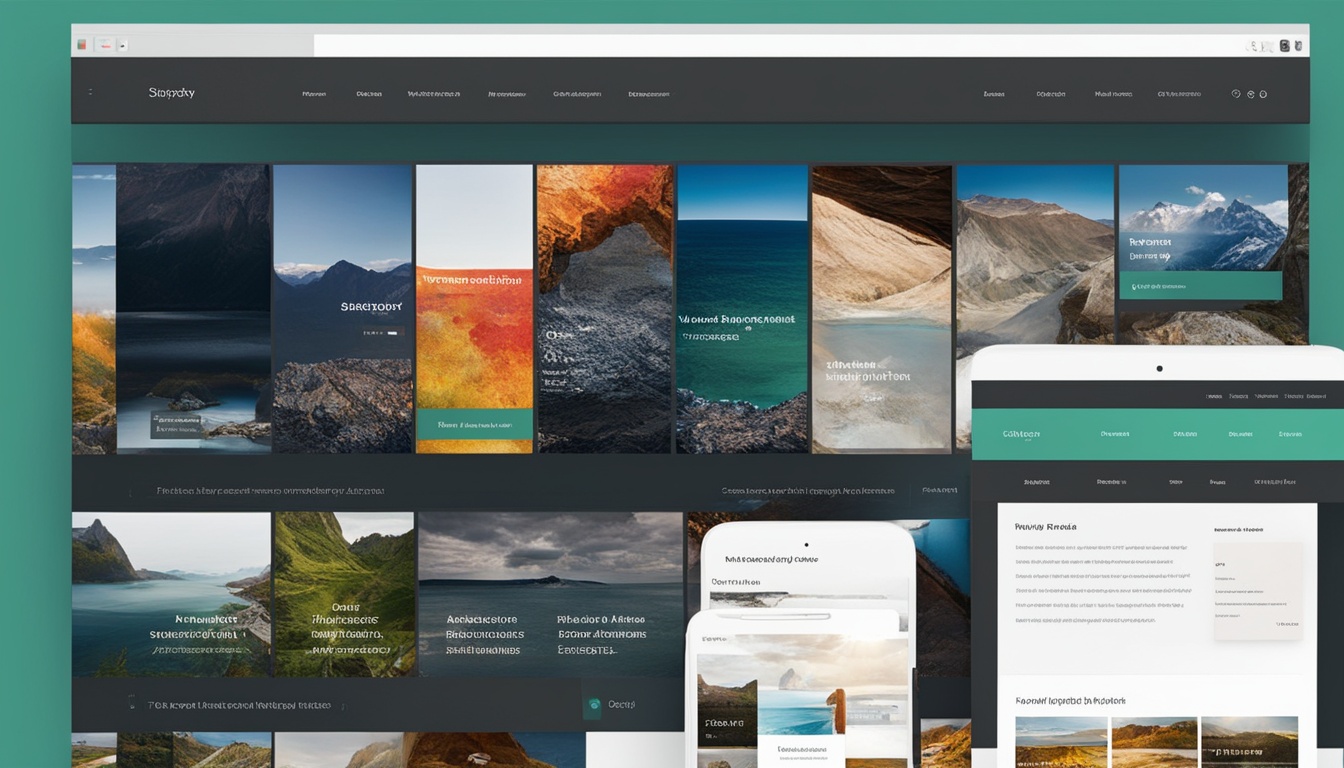Open the cloudy gray sea image
This screenshot has height=768, width=1344.
click(551, 595)
